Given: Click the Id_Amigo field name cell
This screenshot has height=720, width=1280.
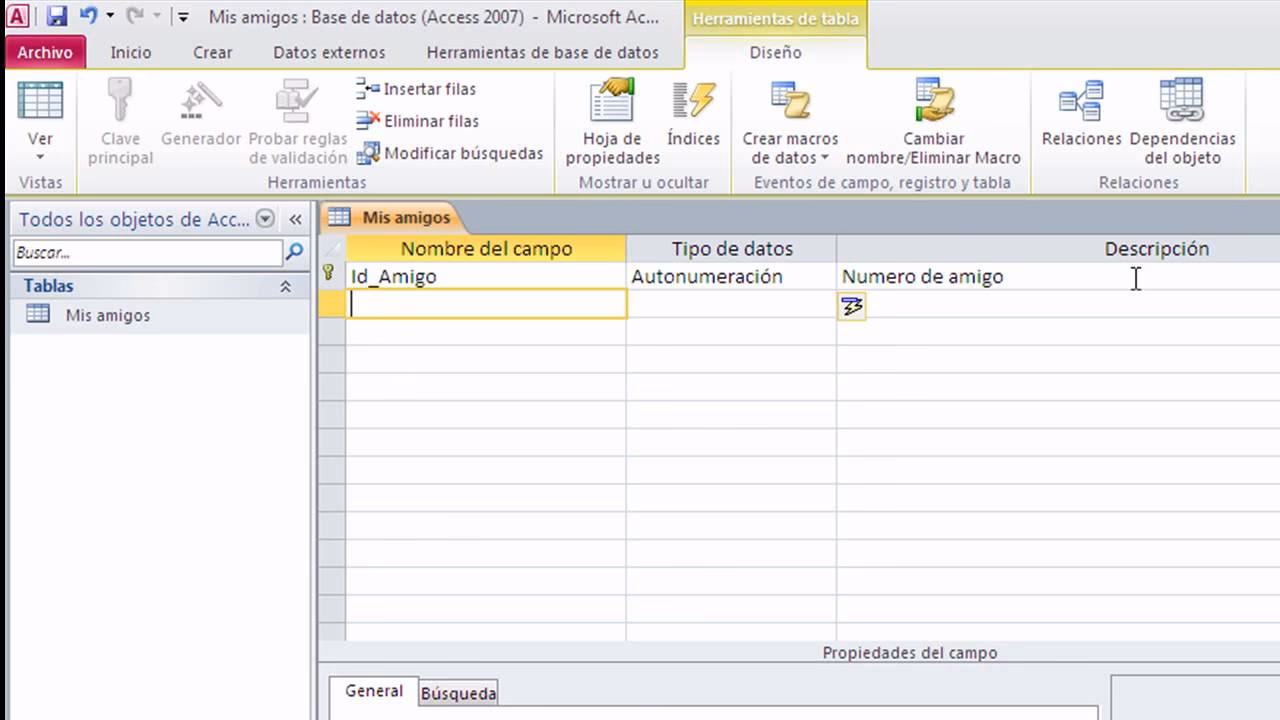Looking at the screenshot, I should [x=486, y=277].
